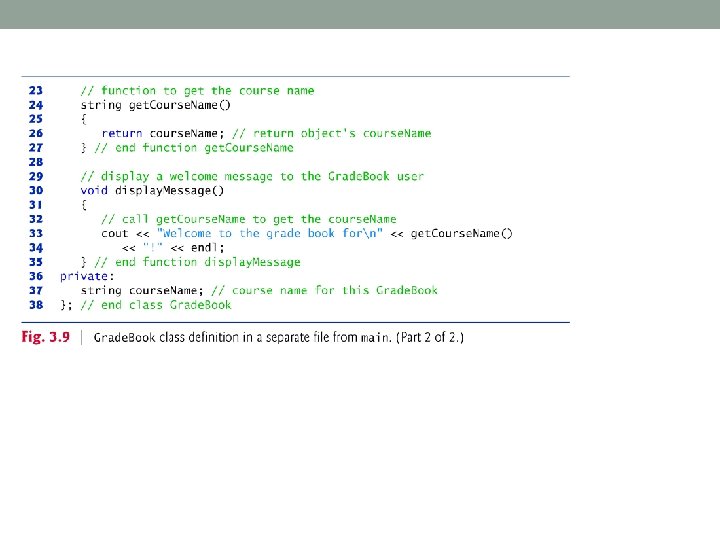
Task: Click the 'Fig. 3.9' figure label
Action: [x=45, y=337]
